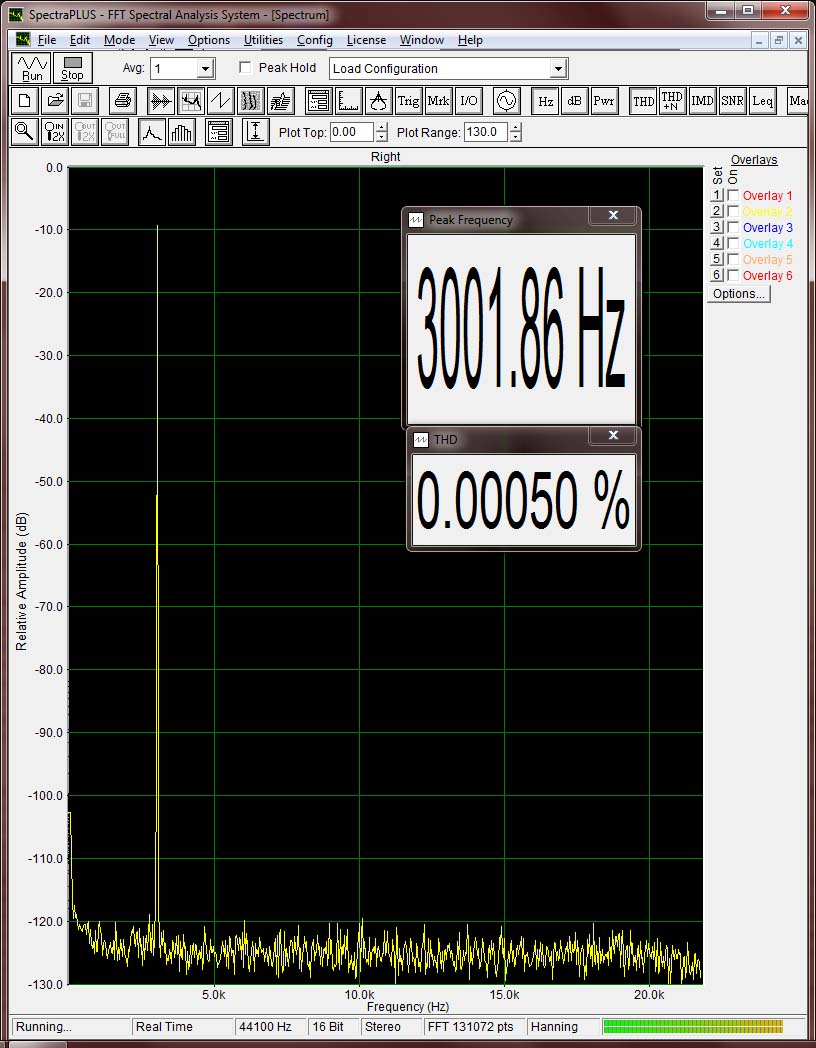Enable the Peak Hold checkbox

click(x=246, y=68)
